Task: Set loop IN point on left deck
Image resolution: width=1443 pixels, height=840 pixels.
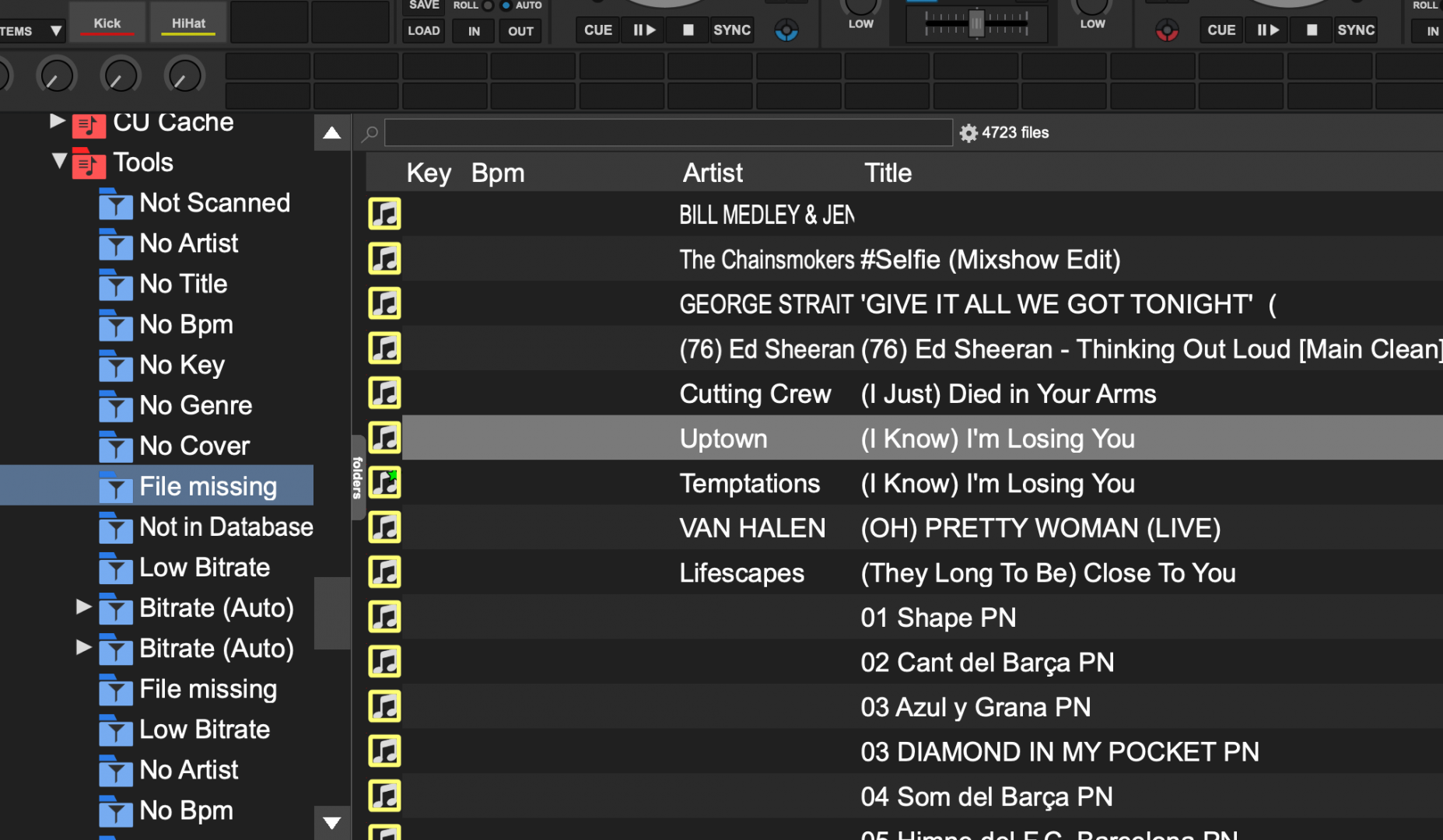Action: point(474,31)
